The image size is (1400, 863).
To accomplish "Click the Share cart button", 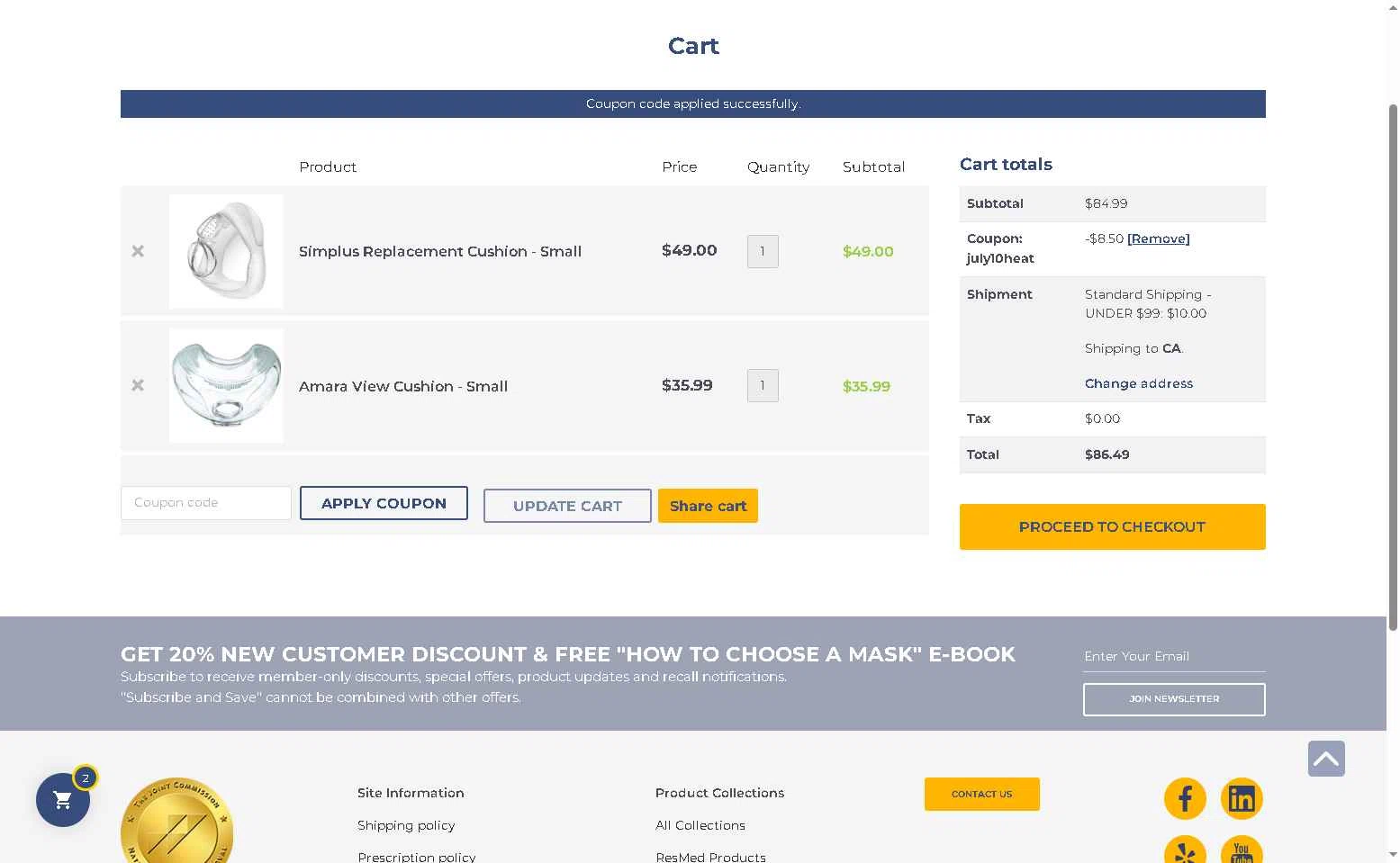I will (x=708, y=506).
